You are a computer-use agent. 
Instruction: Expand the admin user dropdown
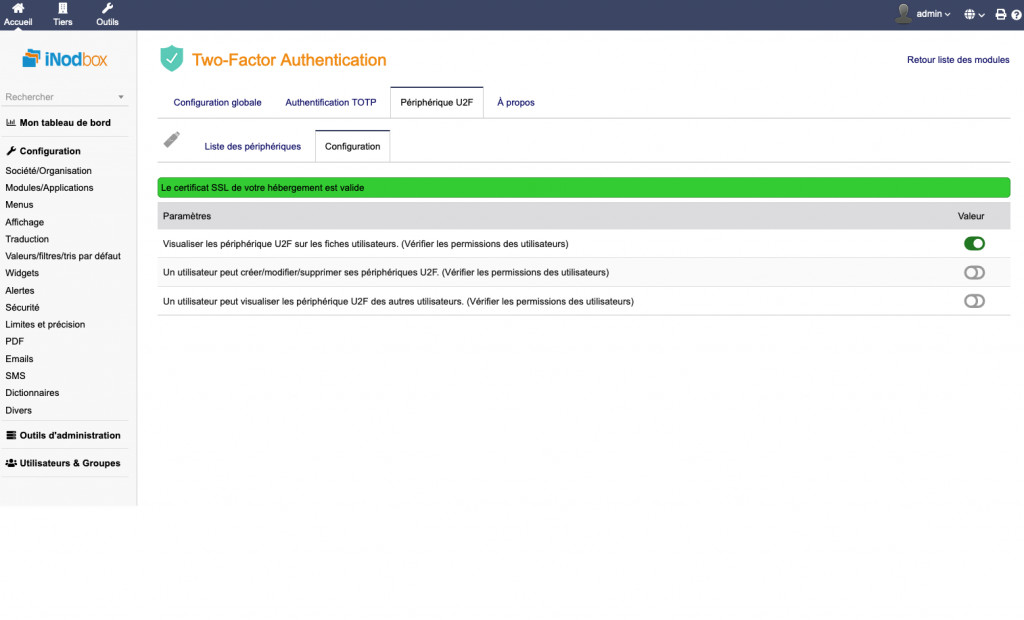pyautogui.click(x=933, y=14)
